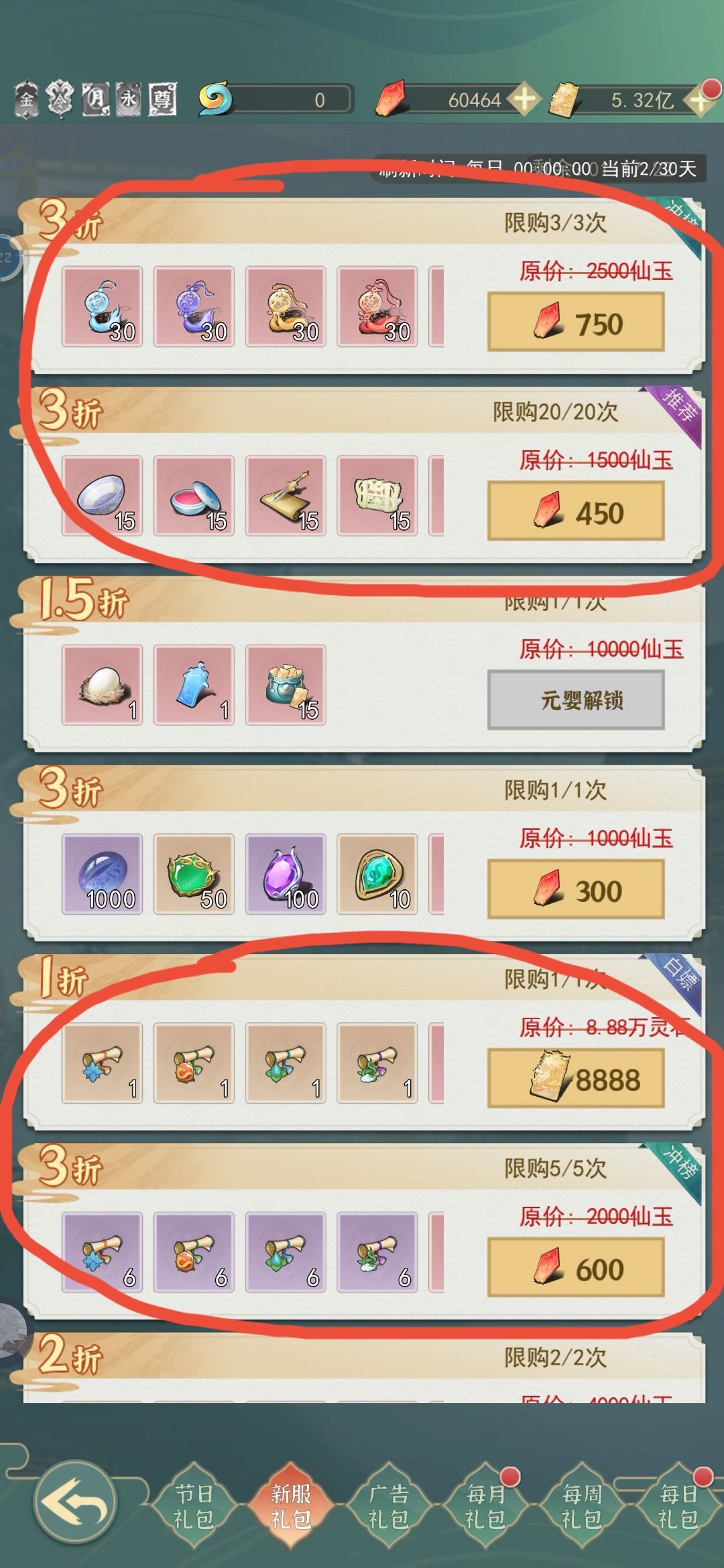Buy the pack priced 750 jade
Image resolution: width=724 pixels, height=1568 pixels.
pos(576,322)
